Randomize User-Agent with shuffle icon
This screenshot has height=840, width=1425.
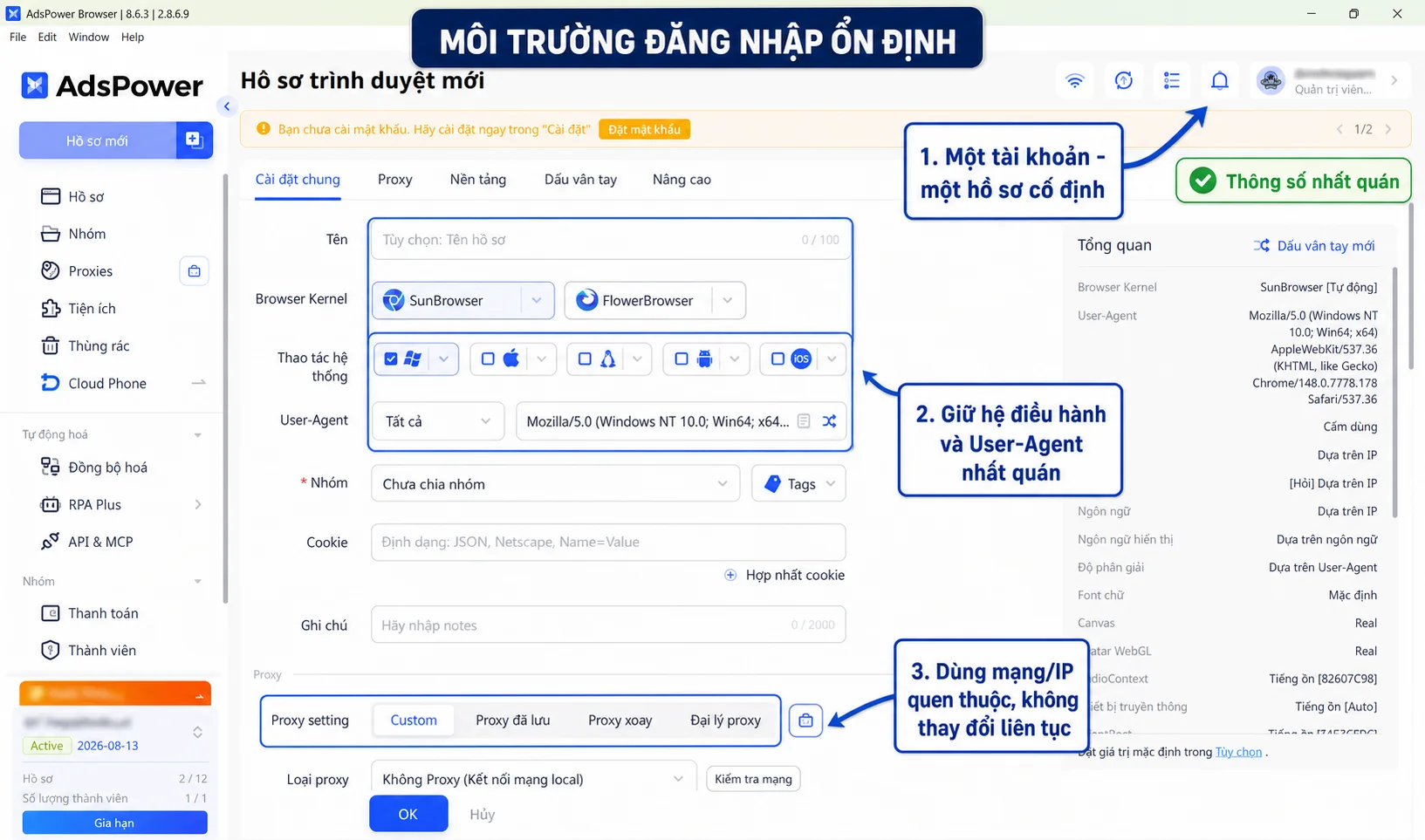pos(829,421)
